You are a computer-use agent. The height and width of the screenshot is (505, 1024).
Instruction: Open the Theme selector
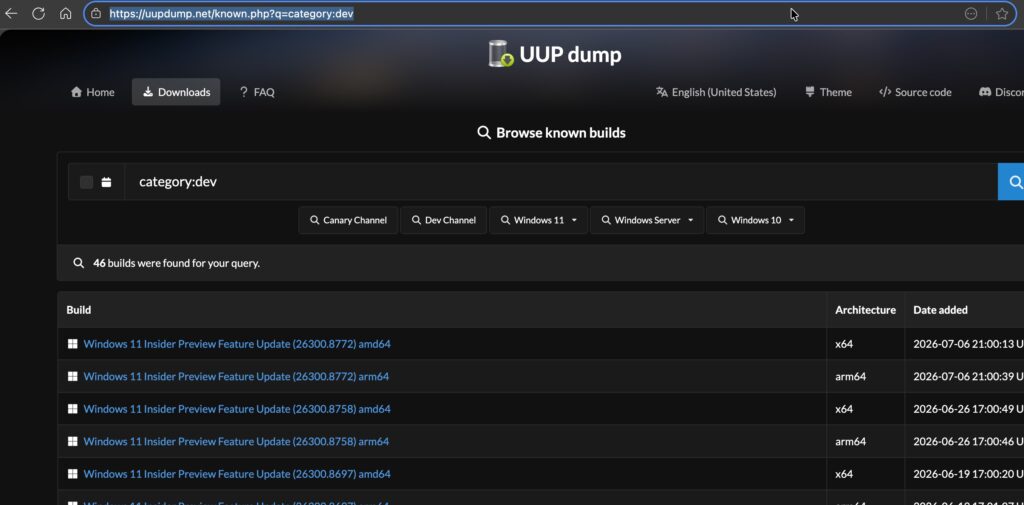[828, 92]
